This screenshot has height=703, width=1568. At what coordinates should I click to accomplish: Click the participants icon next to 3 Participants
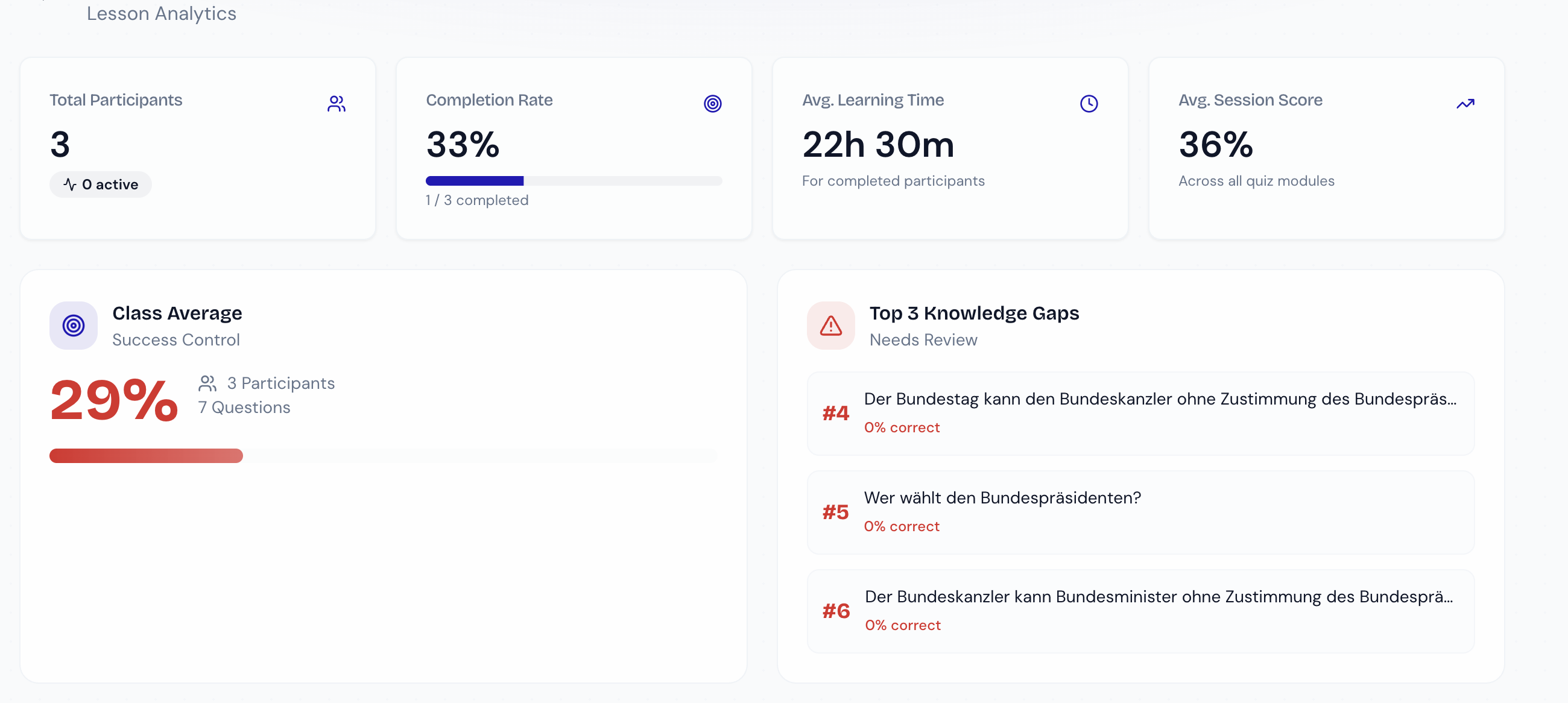(207, 382)
